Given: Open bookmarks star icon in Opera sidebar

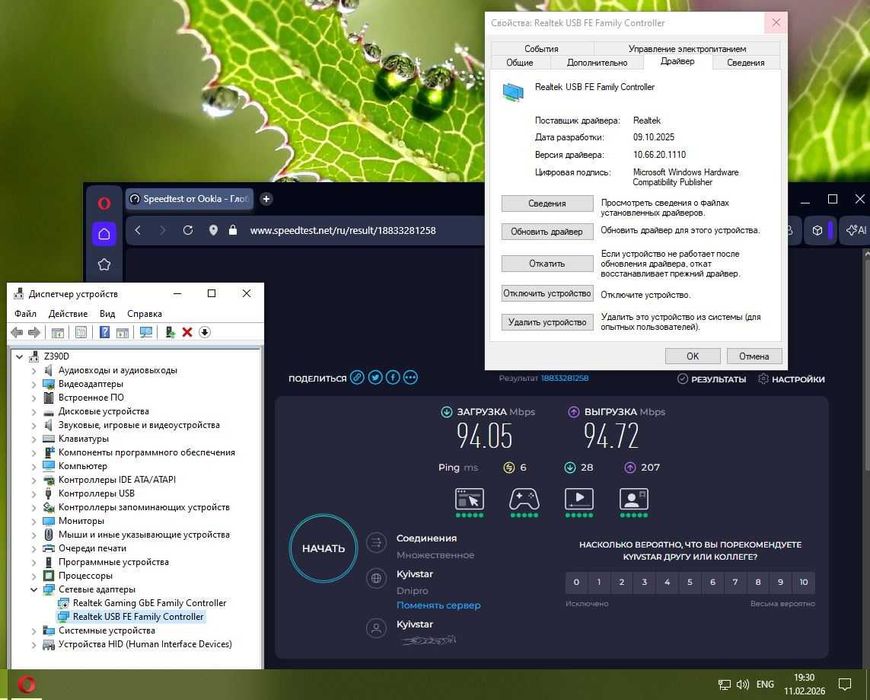Looking at the screenshot, I should [x=104, y=265].
